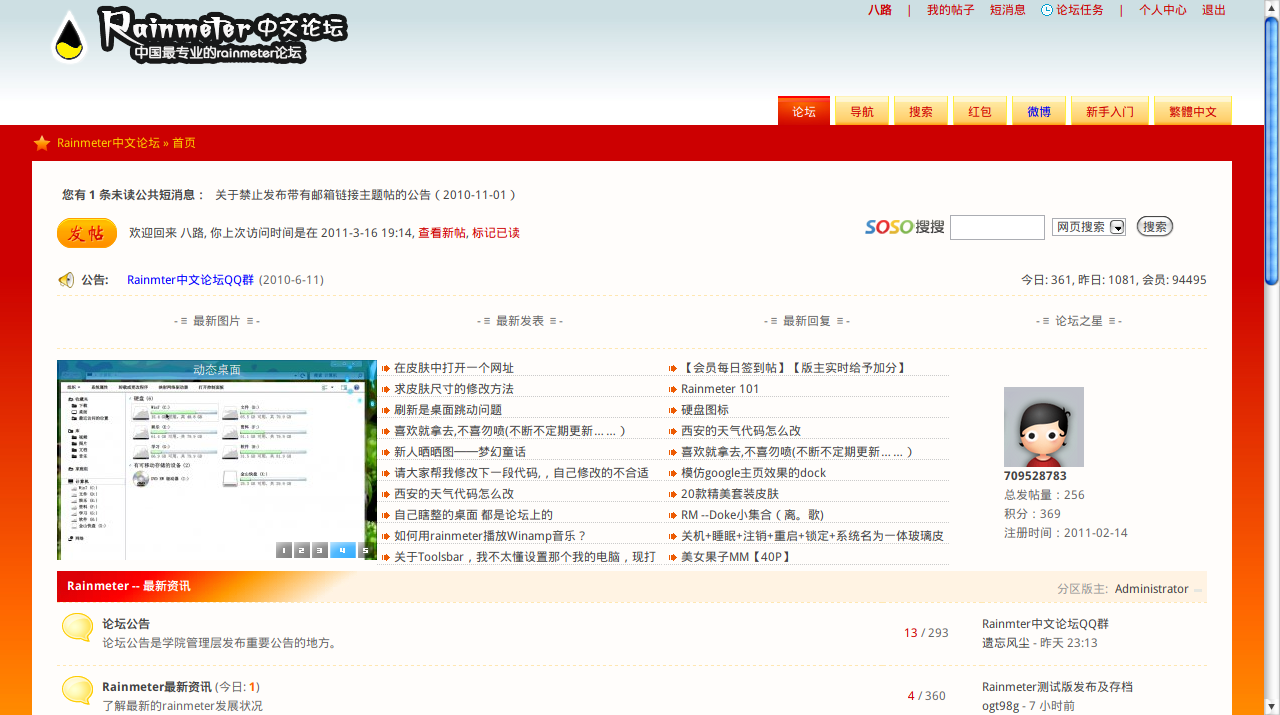Select slideshow image 5

point(365,550)
